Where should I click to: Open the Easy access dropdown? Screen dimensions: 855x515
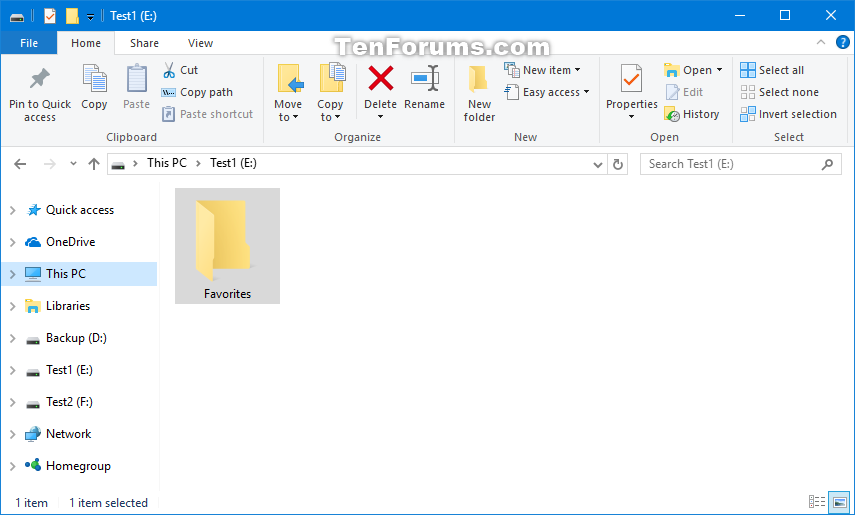547,92
